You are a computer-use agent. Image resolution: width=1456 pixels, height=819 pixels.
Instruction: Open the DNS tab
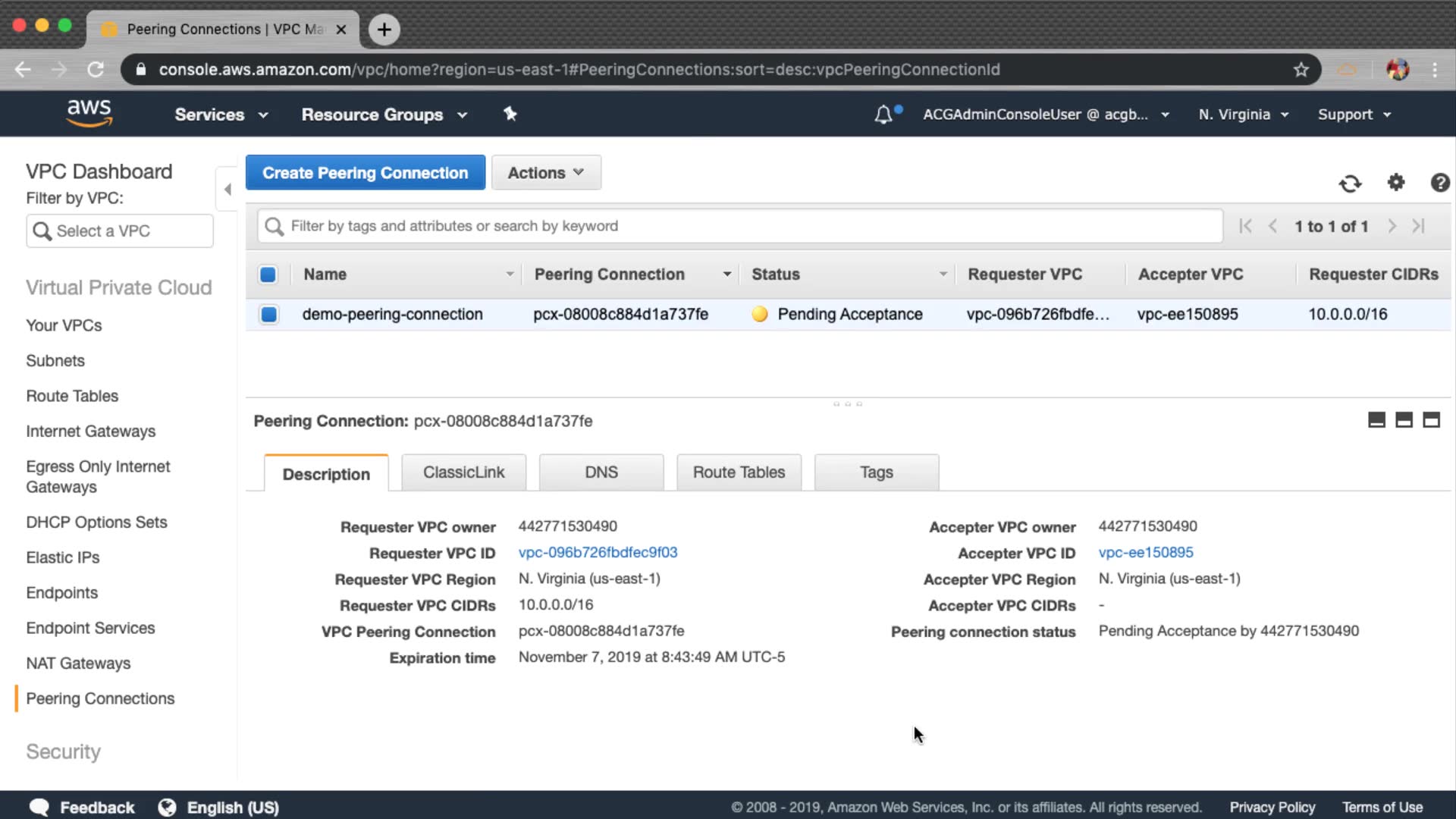pyautogui.click(x=601, y=472)
